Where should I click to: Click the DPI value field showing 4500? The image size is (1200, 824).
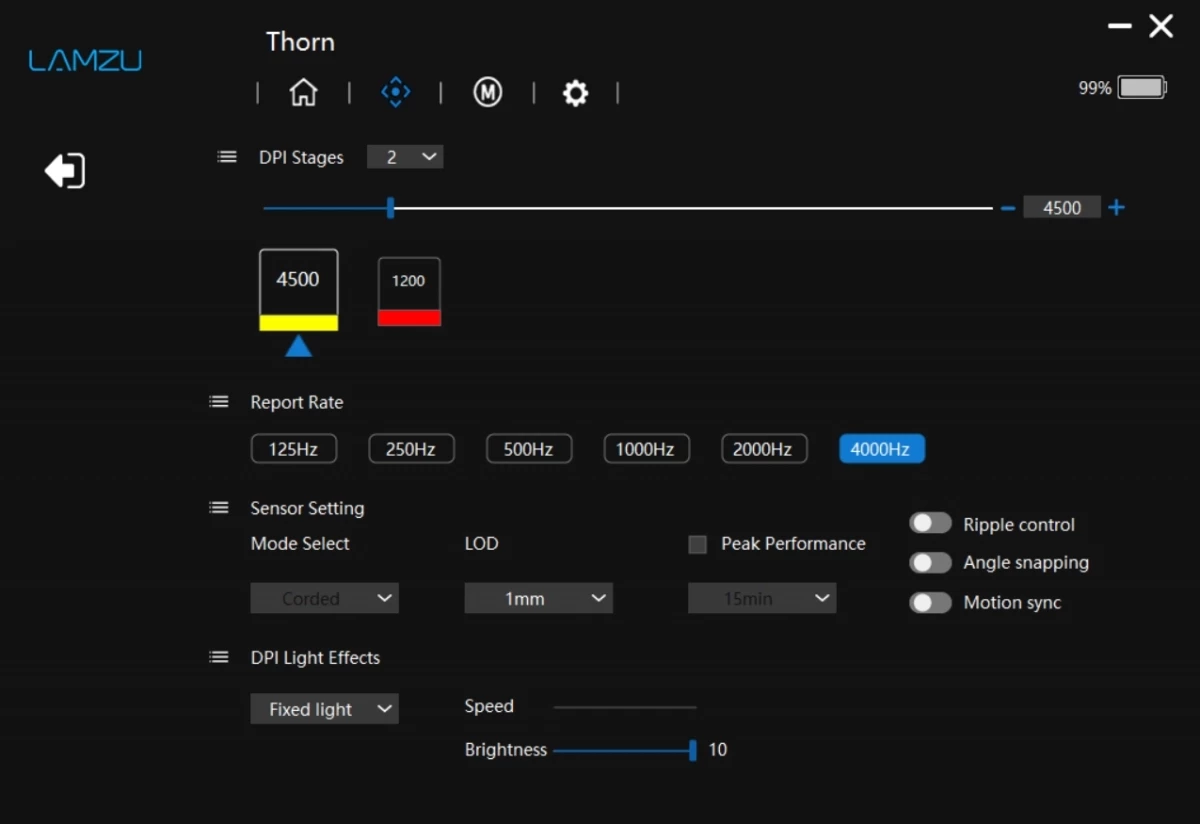pyautogui.click(x=1062, y=208)
